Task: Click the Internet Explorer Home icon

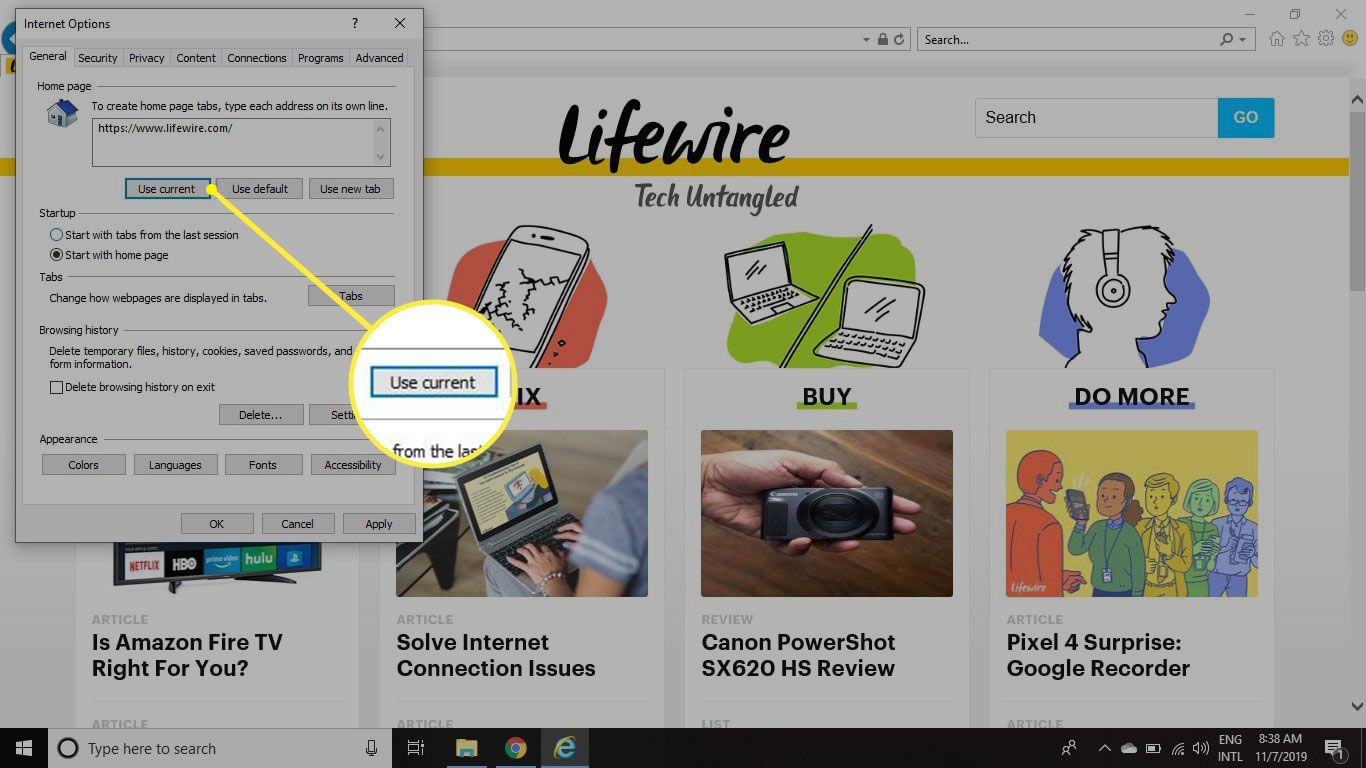Action: [x=1277, y=39]
